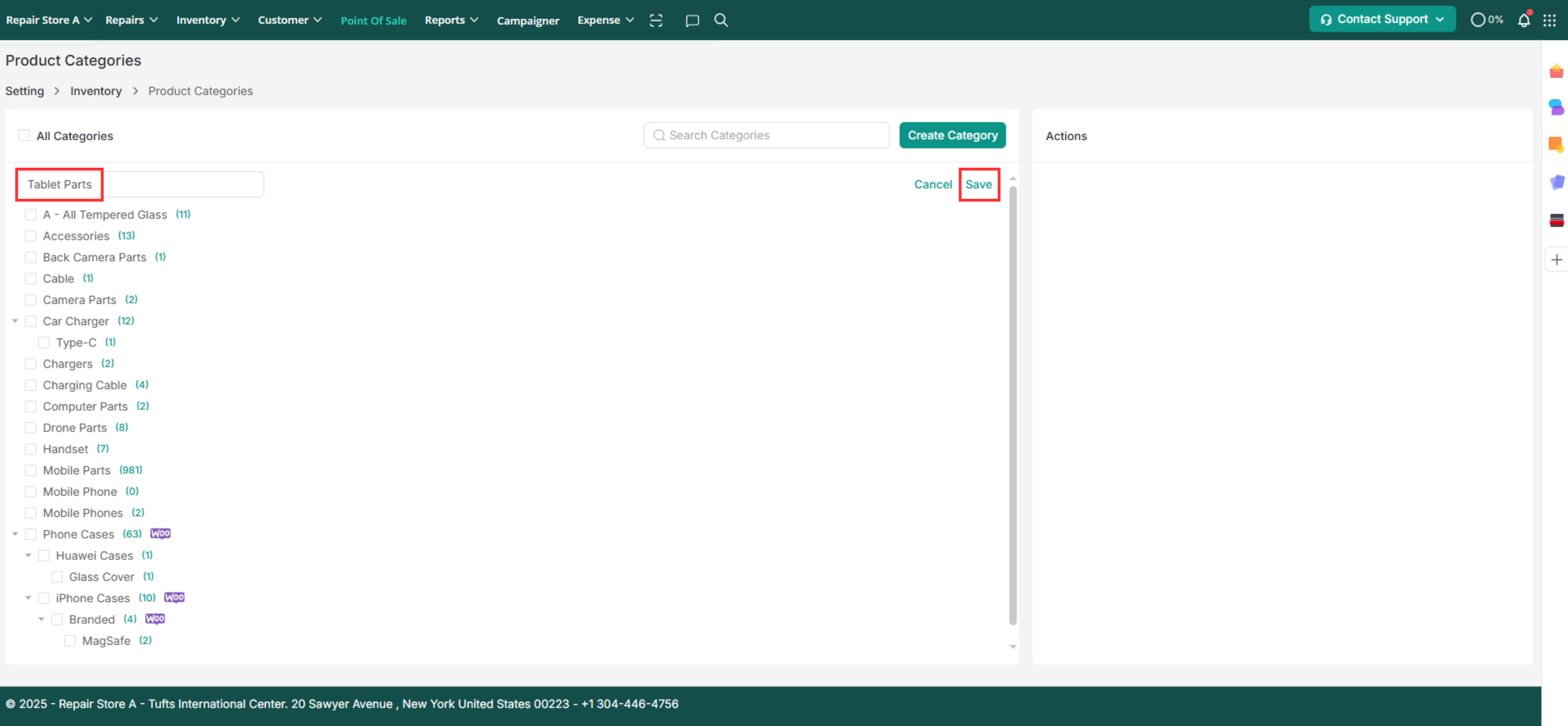
Task: Tick the Cable category checkbox
Action: point(31,278)
